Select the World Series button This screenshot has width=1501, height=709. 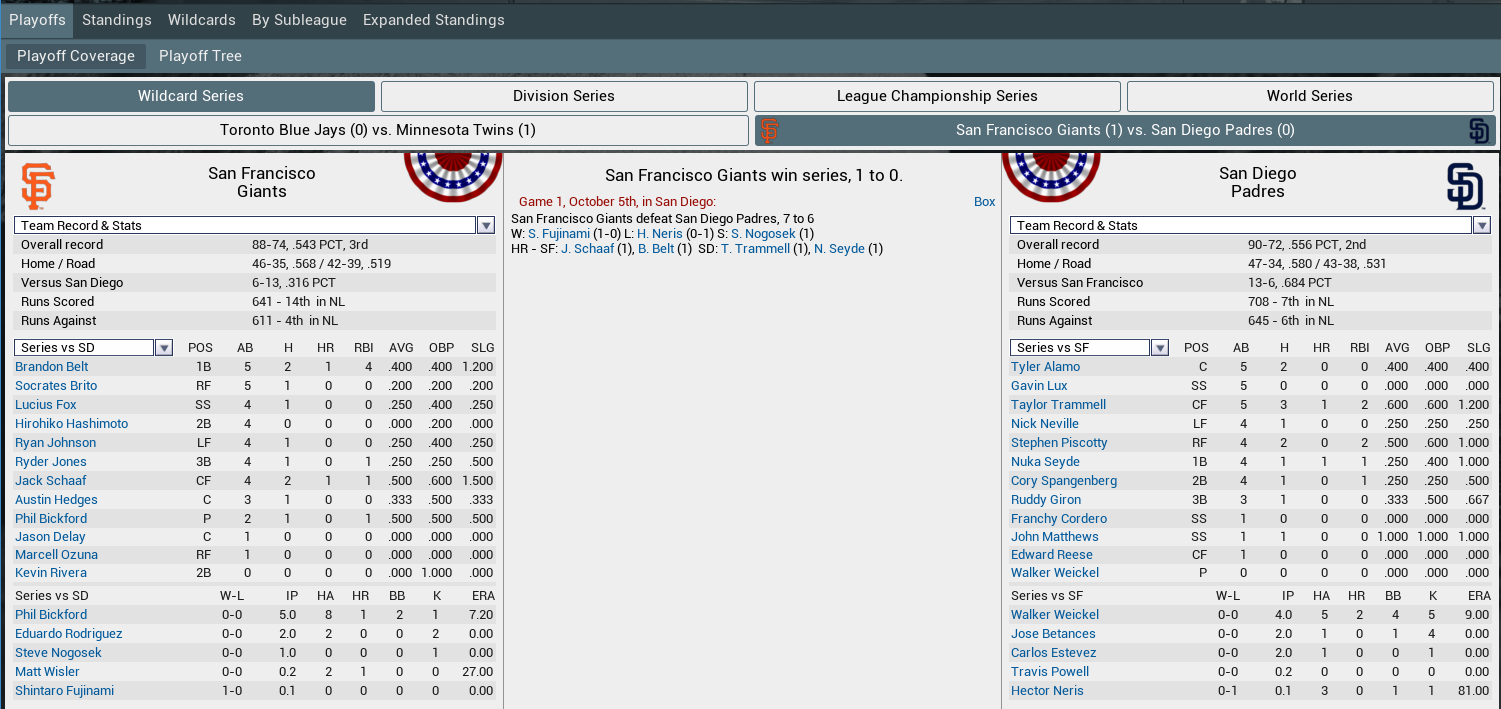[1309, 96]
